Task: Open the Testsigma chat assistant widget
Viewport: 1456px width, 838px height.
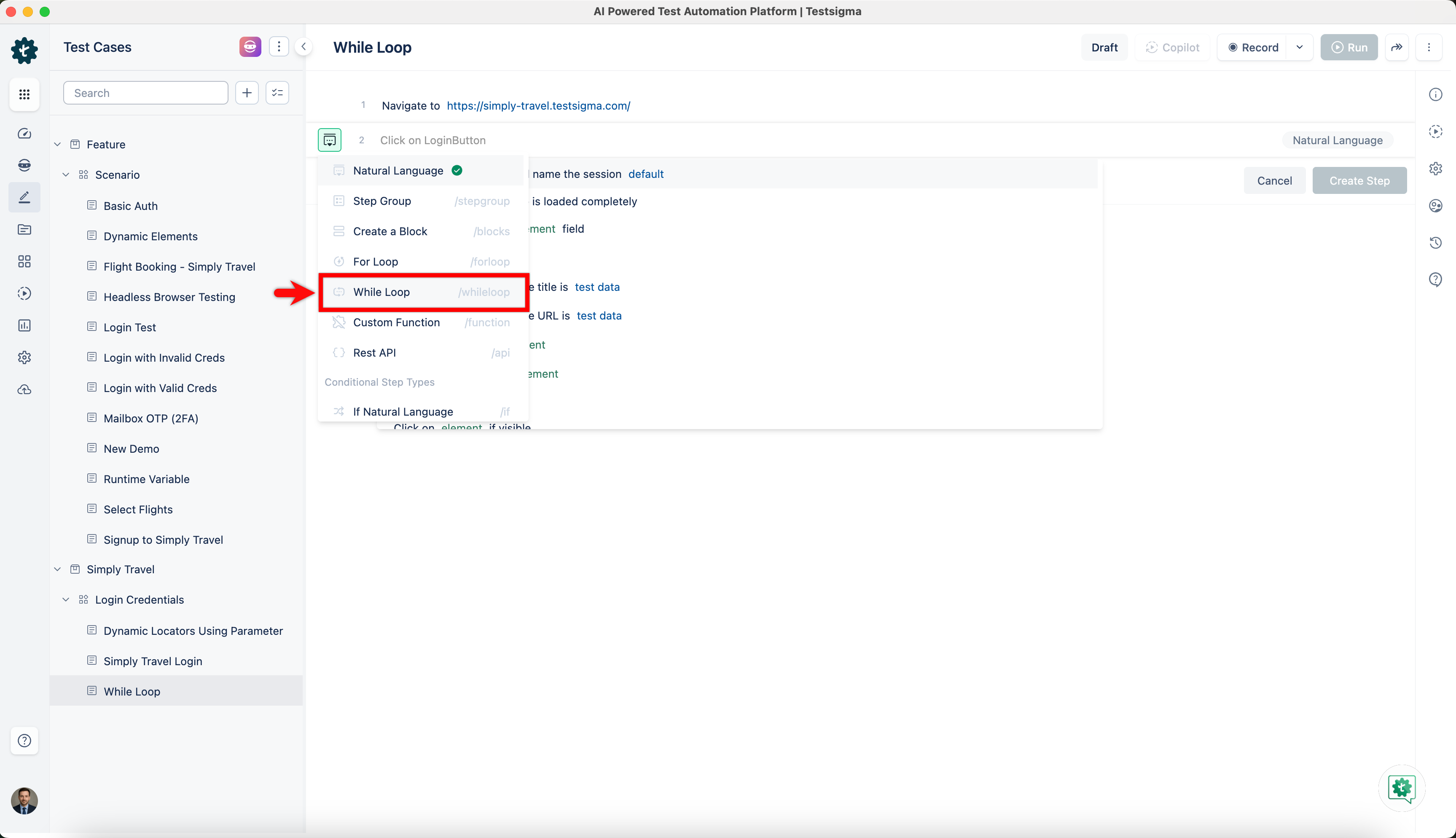Action: (1401, 788)
